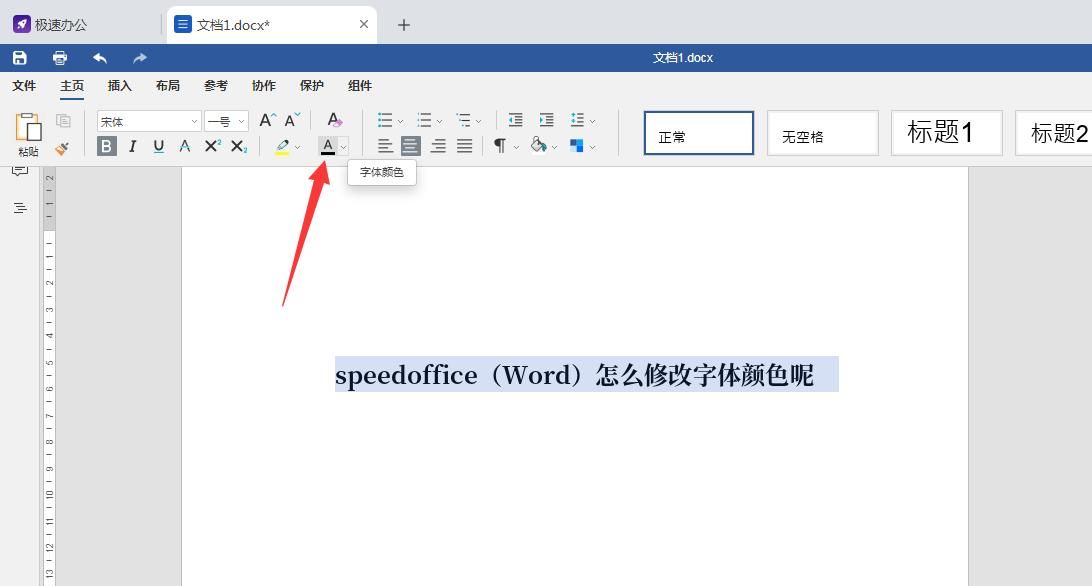This screenshot has width=1092, height=586.
Task: Select the font color icon
Action: [x=329, y=146]
